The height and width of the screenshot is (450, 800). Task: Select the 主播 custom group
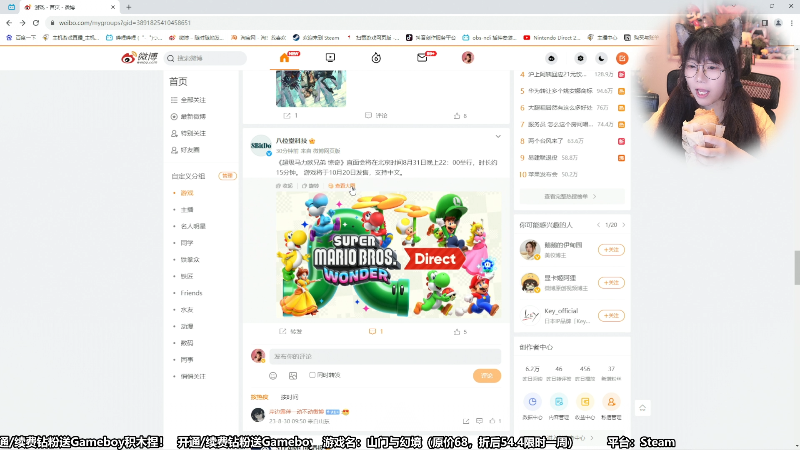(187, 210)
